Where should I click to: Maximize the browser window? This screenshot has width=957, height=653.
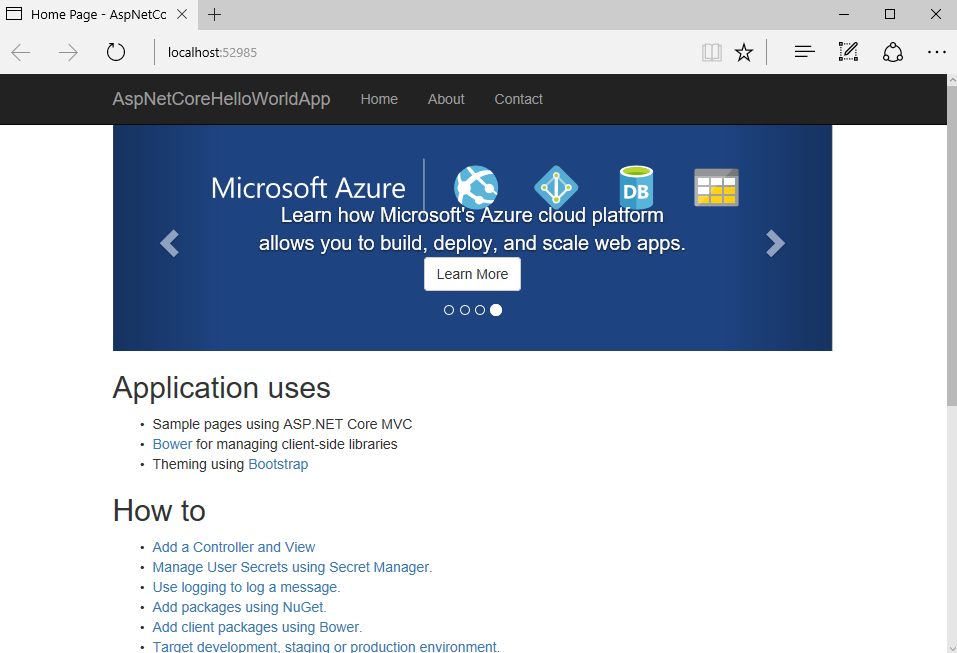pos(890,14)
